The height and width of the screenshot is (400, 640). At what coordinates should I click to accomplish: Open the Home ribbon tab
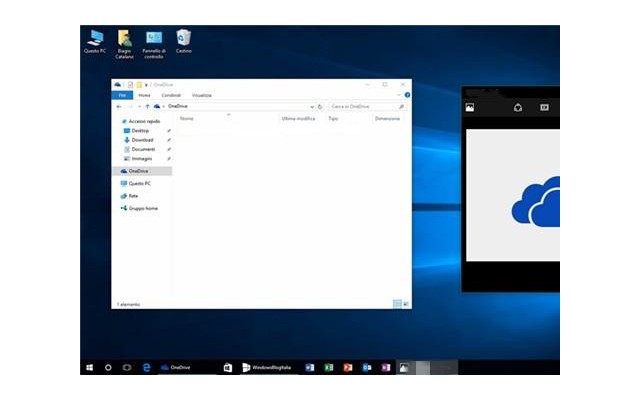pos(144,95)
